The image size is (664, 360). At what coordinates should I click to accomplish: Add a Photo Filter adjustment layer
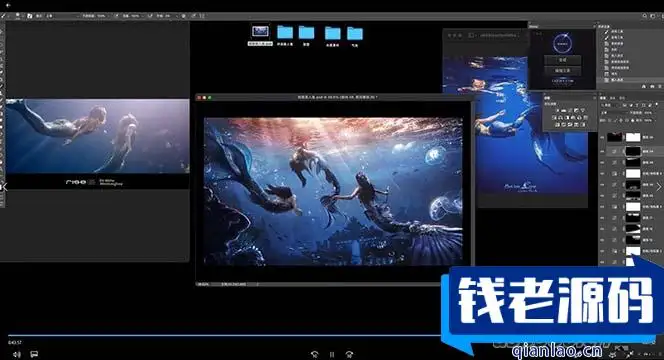click(x=573, y=118)
